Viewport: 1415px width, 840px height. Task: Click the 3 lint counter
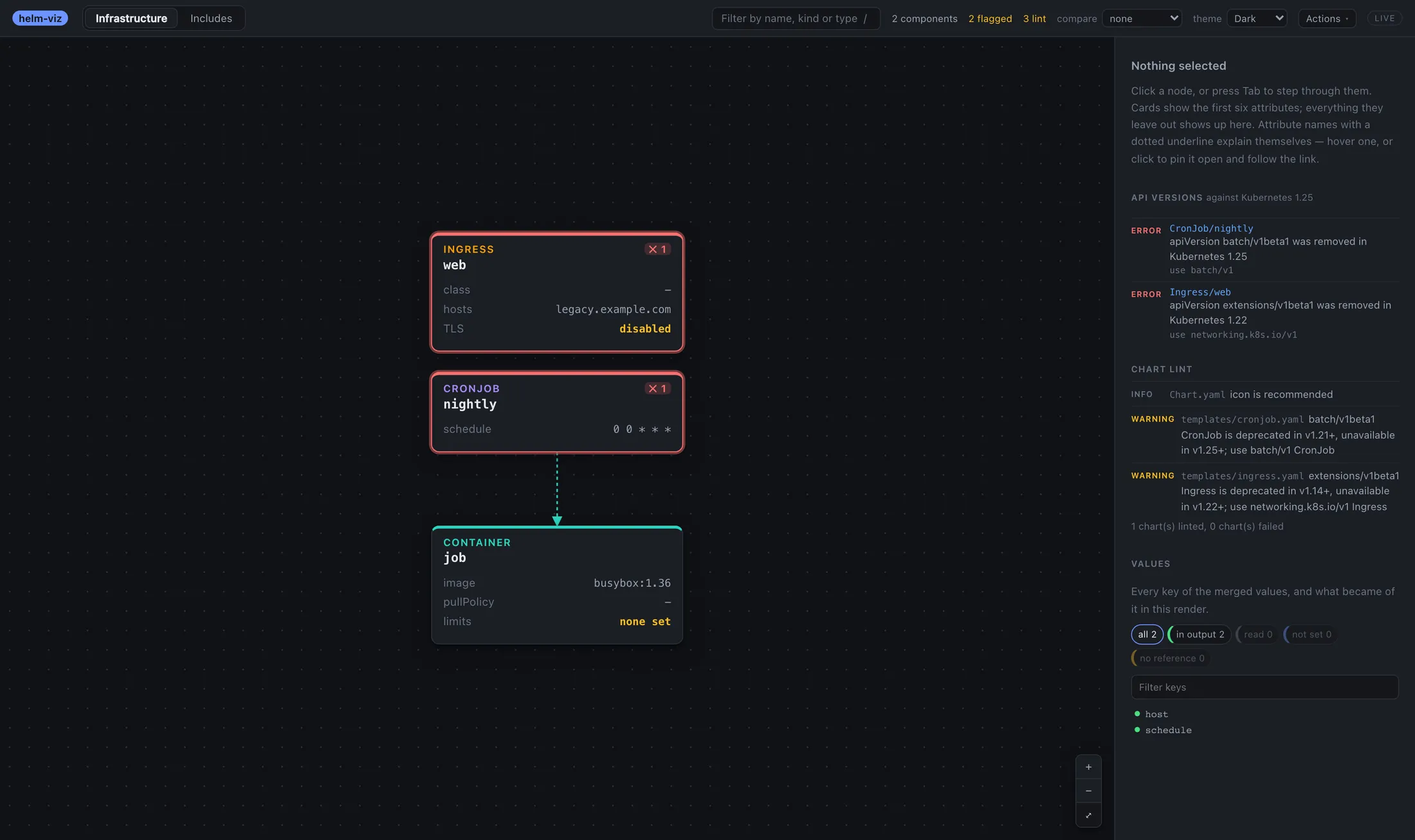click(1034, 19)
